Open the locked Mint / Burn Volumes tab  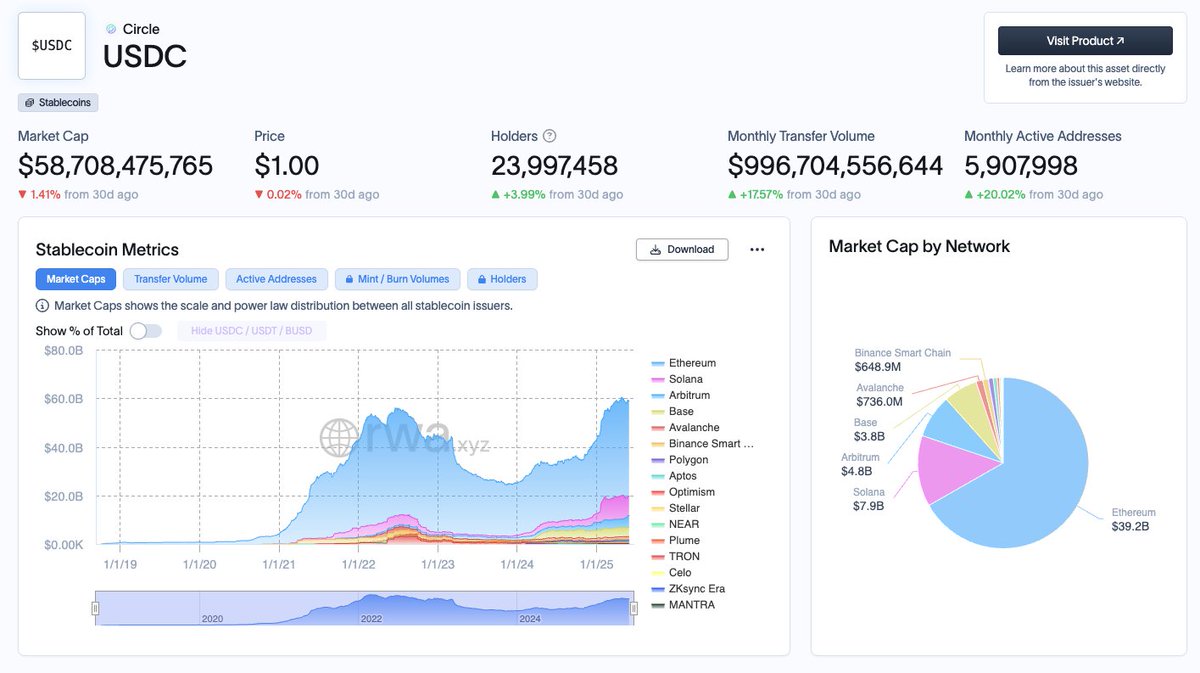[x=398, y=279]
